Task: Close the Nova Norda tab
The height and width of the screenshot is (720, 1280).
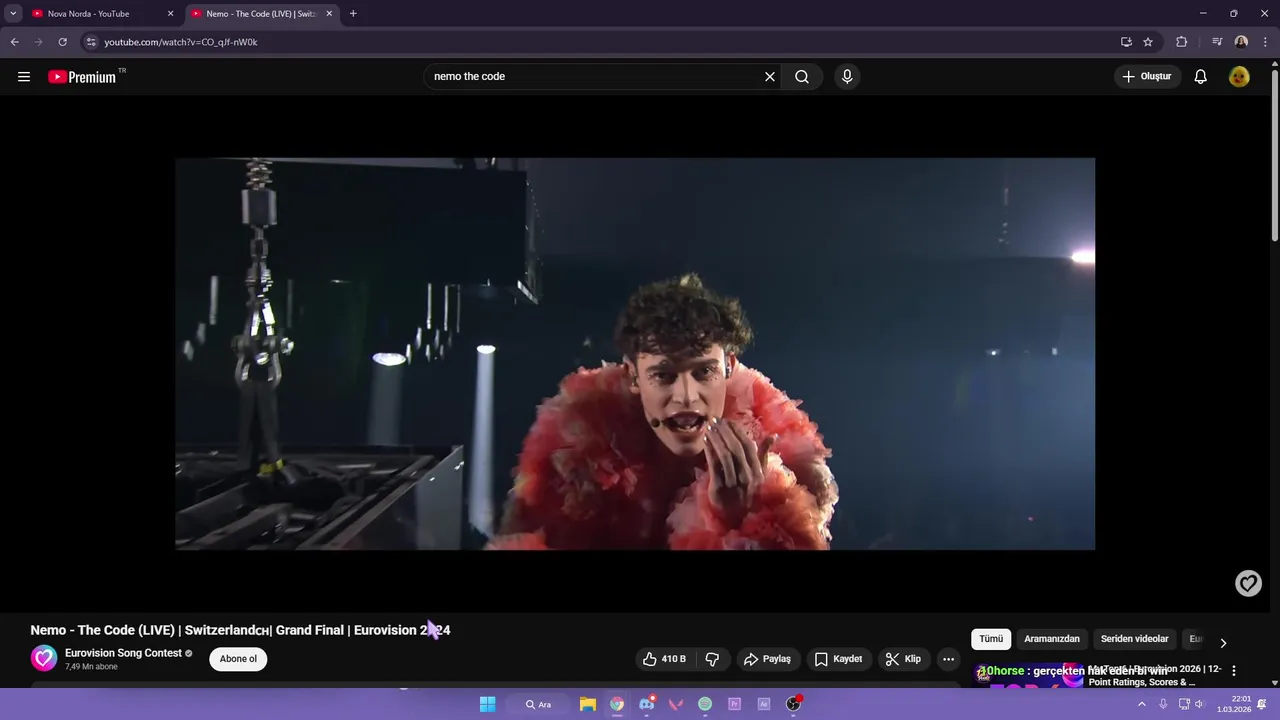Action: [x=170, y=14]
